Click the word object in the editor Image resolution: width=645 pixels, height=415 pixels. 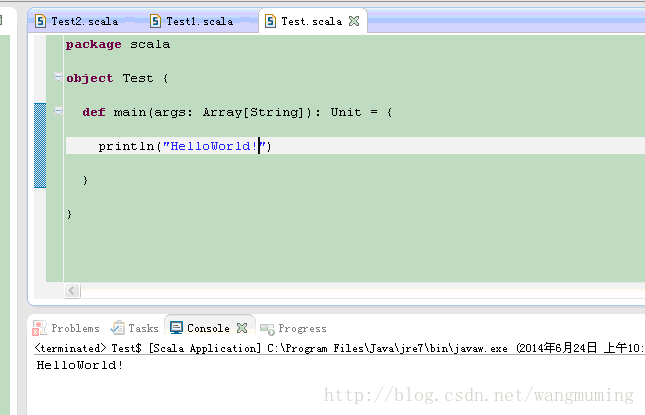click(89, 78)
